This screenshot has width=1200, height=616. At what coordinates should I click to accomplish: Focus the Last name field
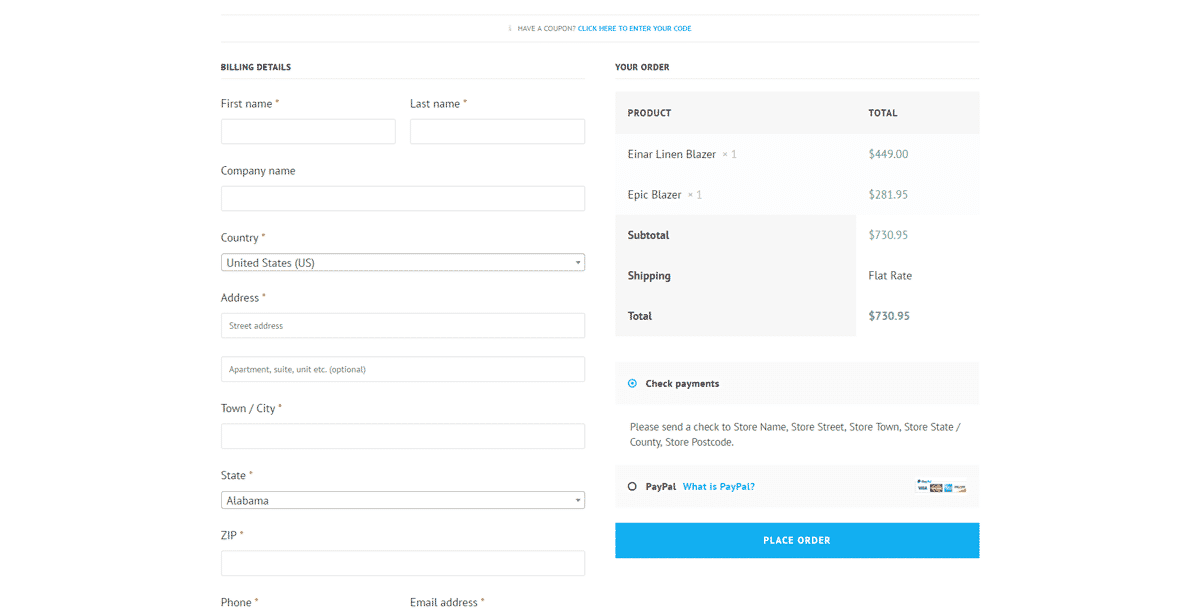(x=497, y=132)
